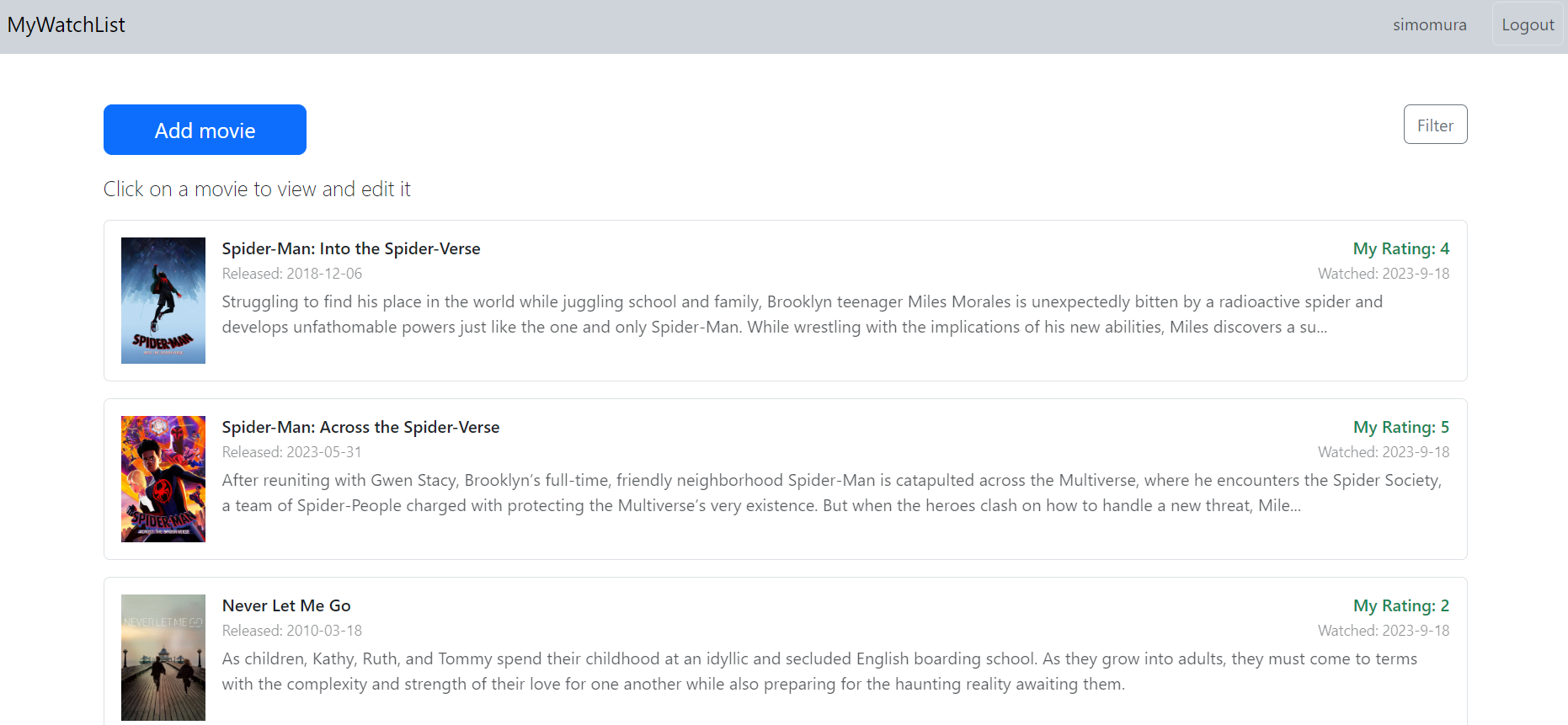Click the Into the Spider-Verse poster thumbnail
Viewport: 1568px width, 725px height.
tap(163, 301)
